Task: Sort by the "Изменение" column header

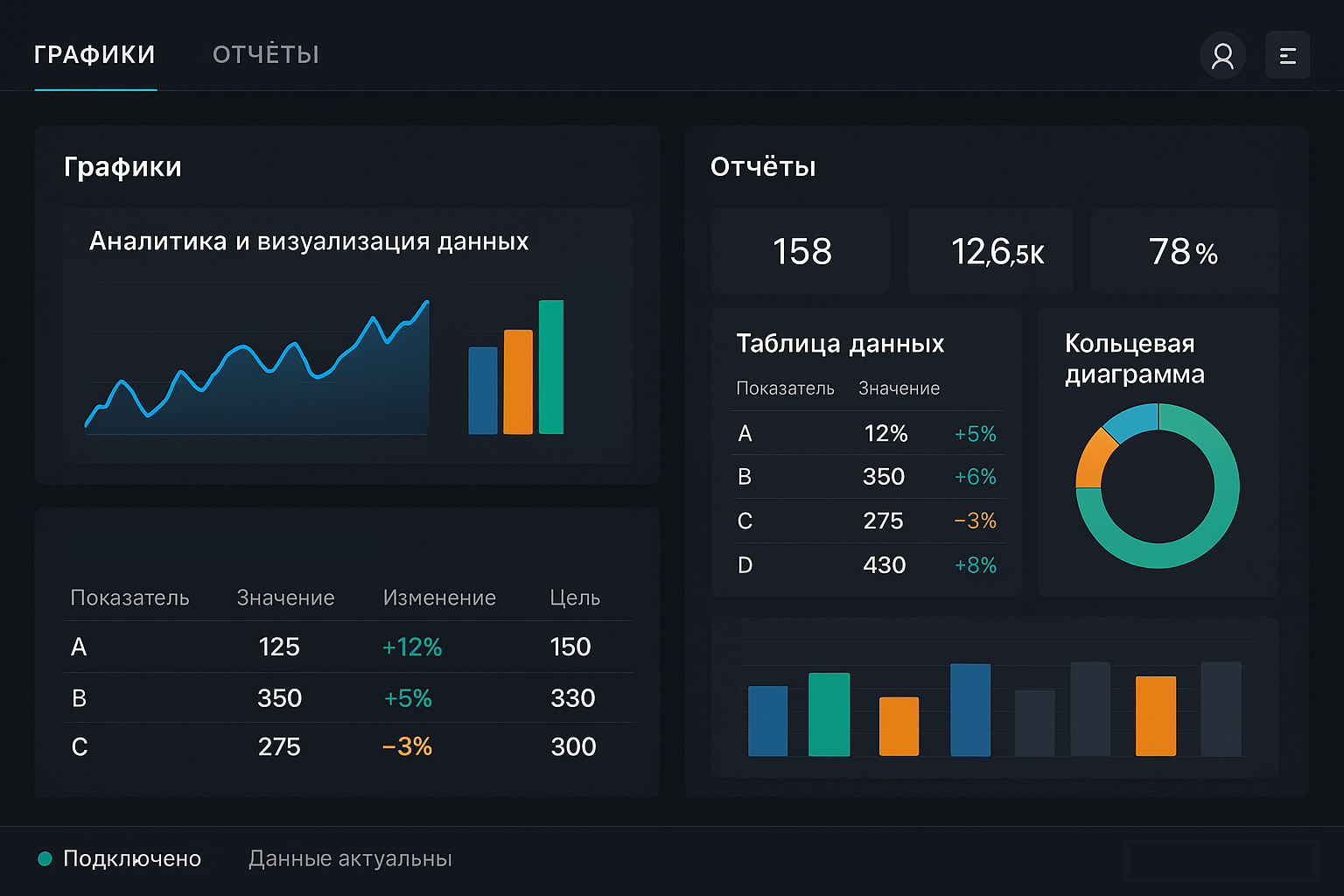Action: point(439,598)
